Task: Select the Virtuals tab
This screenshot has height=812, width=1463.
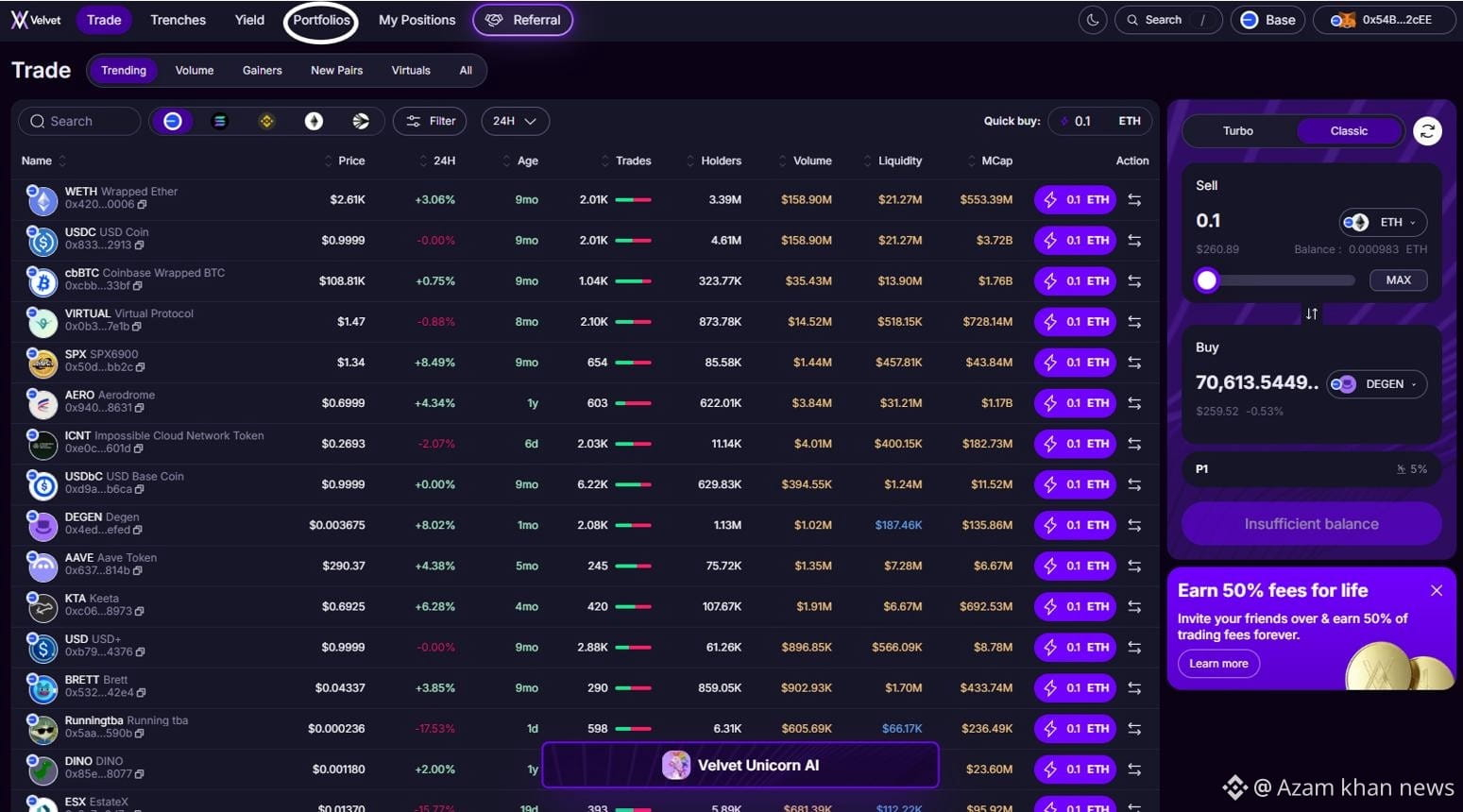Action: click(411, 71)
